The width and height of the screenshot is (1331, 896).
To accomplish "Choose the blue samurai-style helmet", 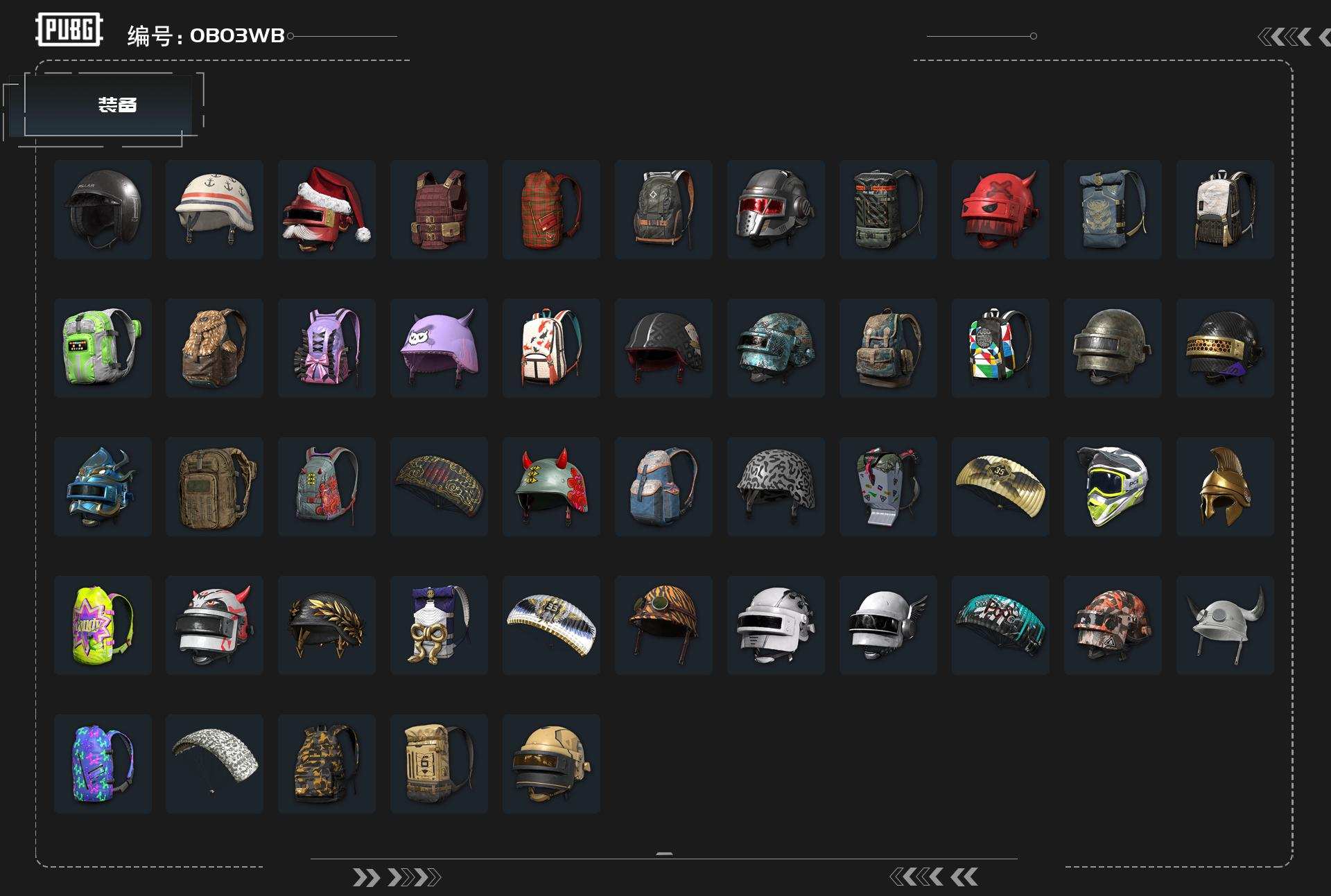I will point(103,486).
